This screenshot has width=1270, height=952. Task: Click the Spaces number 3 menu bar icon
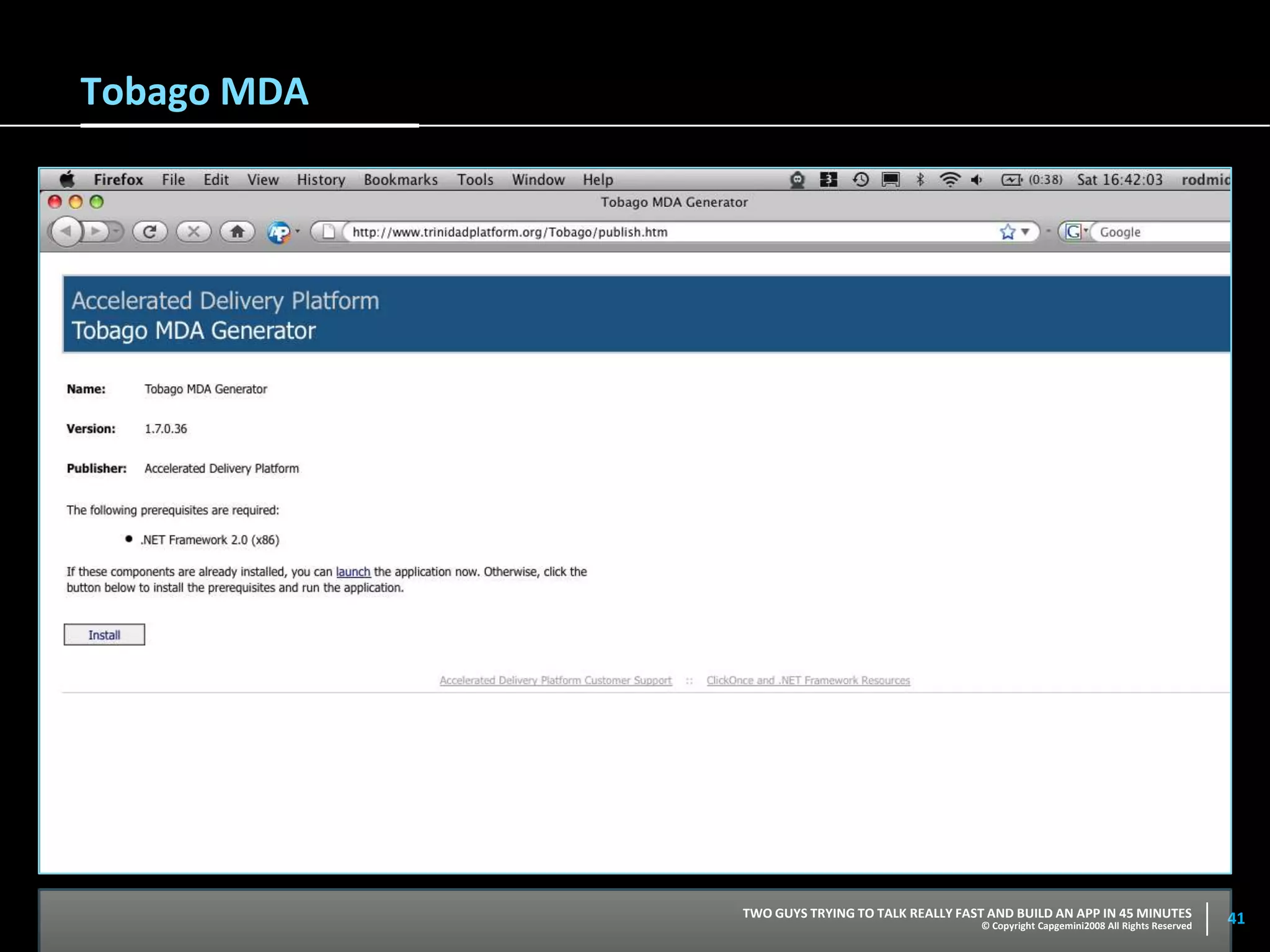(x=828, y=180)
